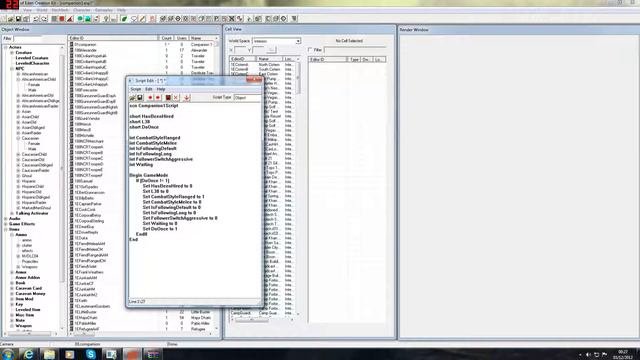Toggle the Filter checkbox in Cell View
This screenshot has width=640, height=360.
pos(310,50)
